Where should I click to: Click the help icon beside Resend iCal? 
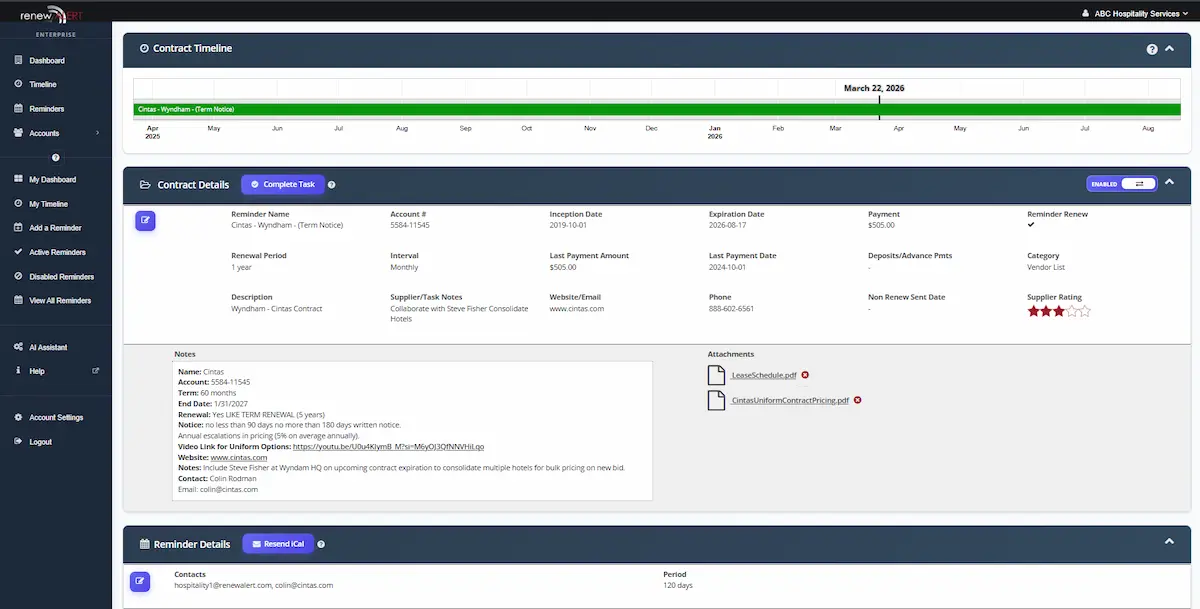[x=321, y=544]
